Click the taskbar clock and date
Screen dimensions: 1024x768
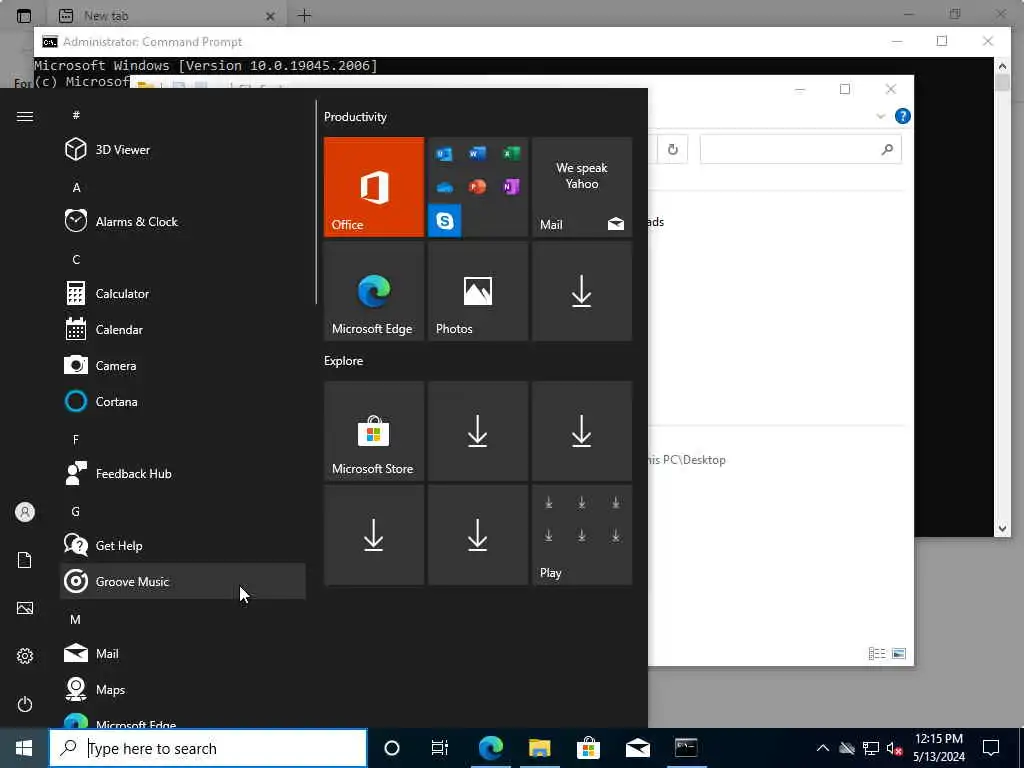coord(939,748)
